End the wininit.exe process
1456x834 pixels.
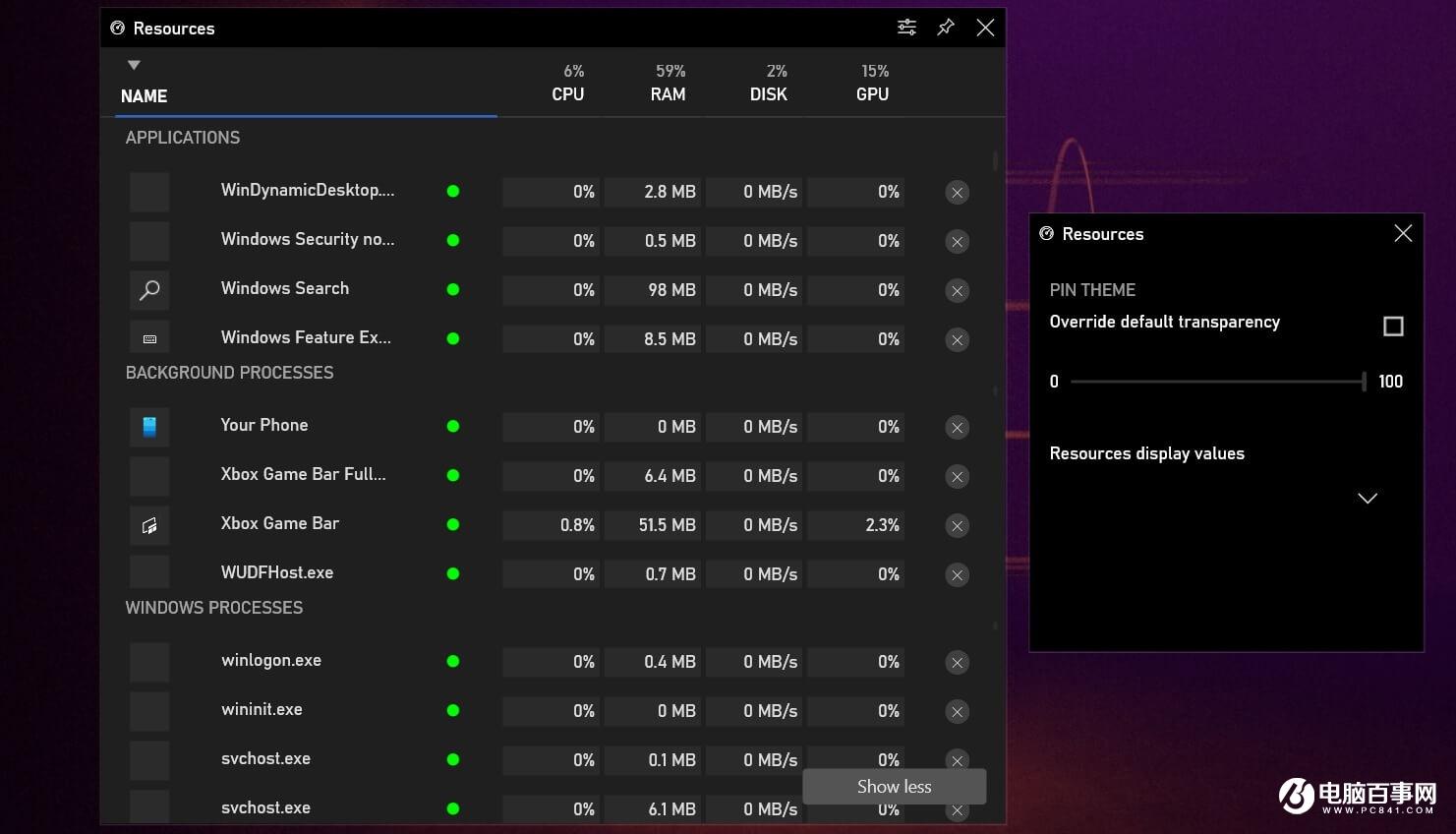(x=957, y=711)
